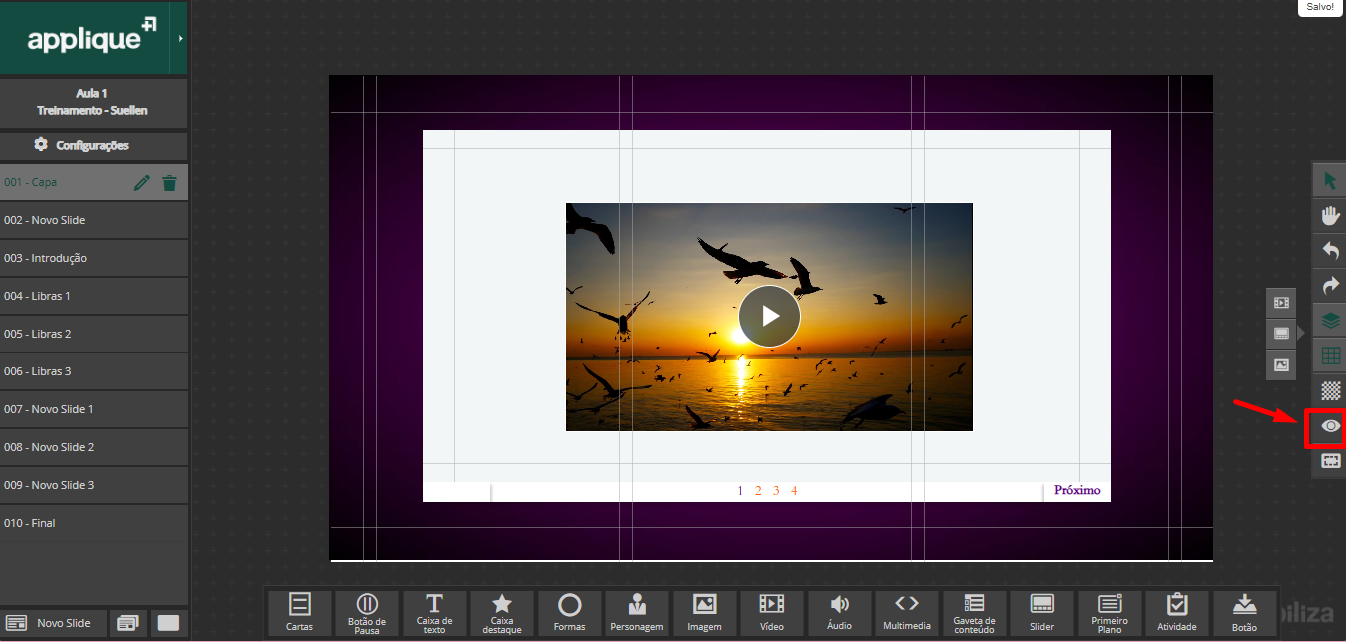Open the Gaveta de conteúdo tool
Screen dimensions: 1346x642
click(974, 612)
